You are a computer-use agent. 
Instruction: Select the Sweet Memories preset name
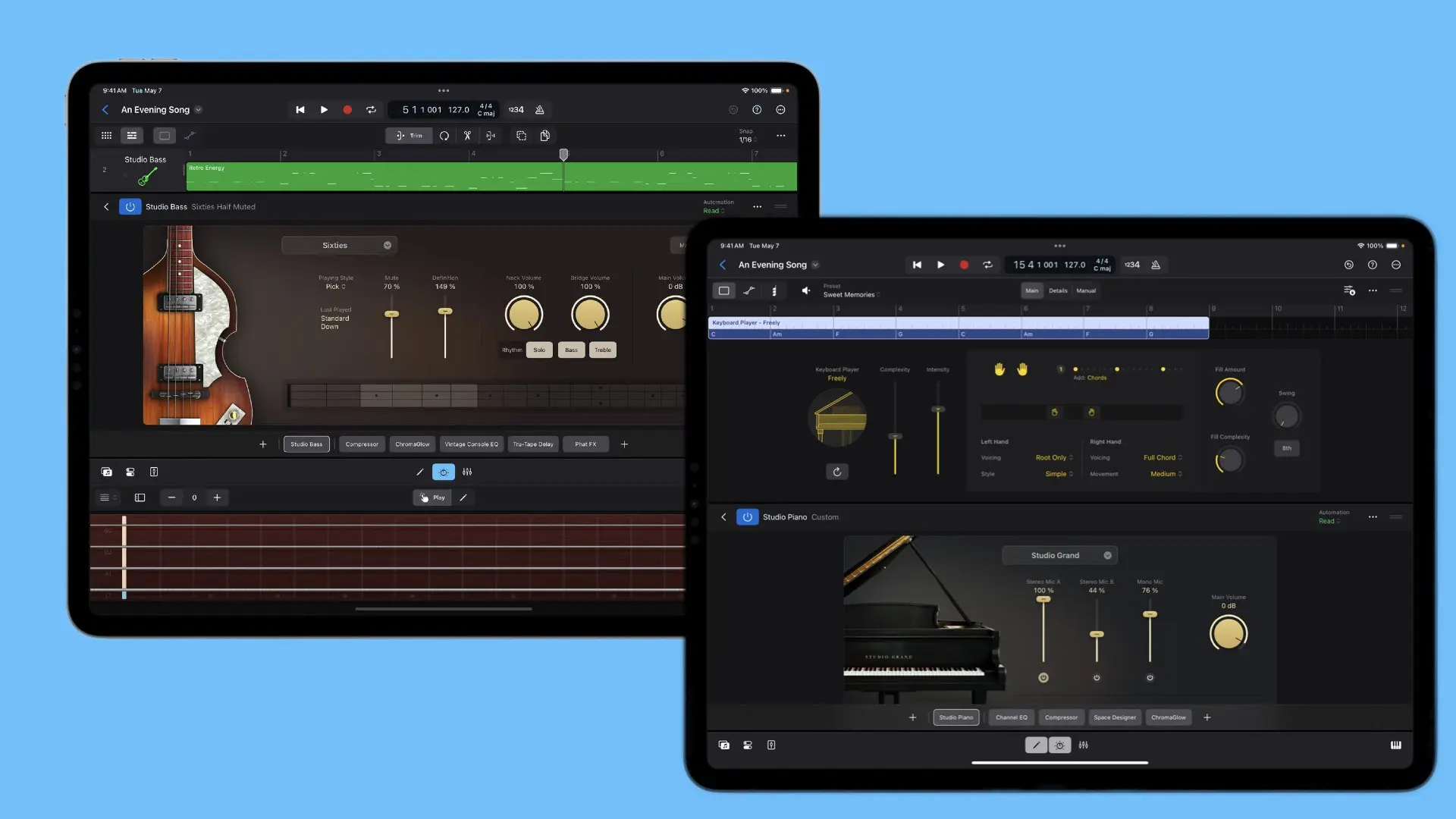point(851,294)
